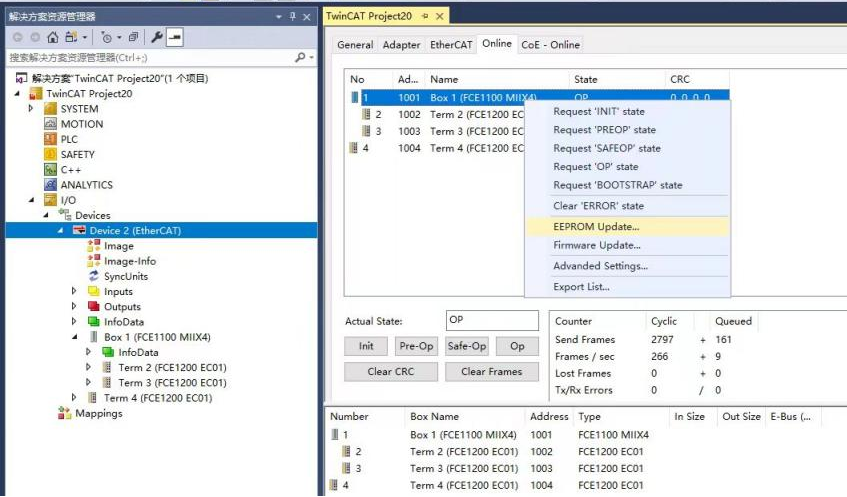Viewport: 847px width, 497px height.
Task: Switch to the EtherCAT tab
Action: click(451, 45)
